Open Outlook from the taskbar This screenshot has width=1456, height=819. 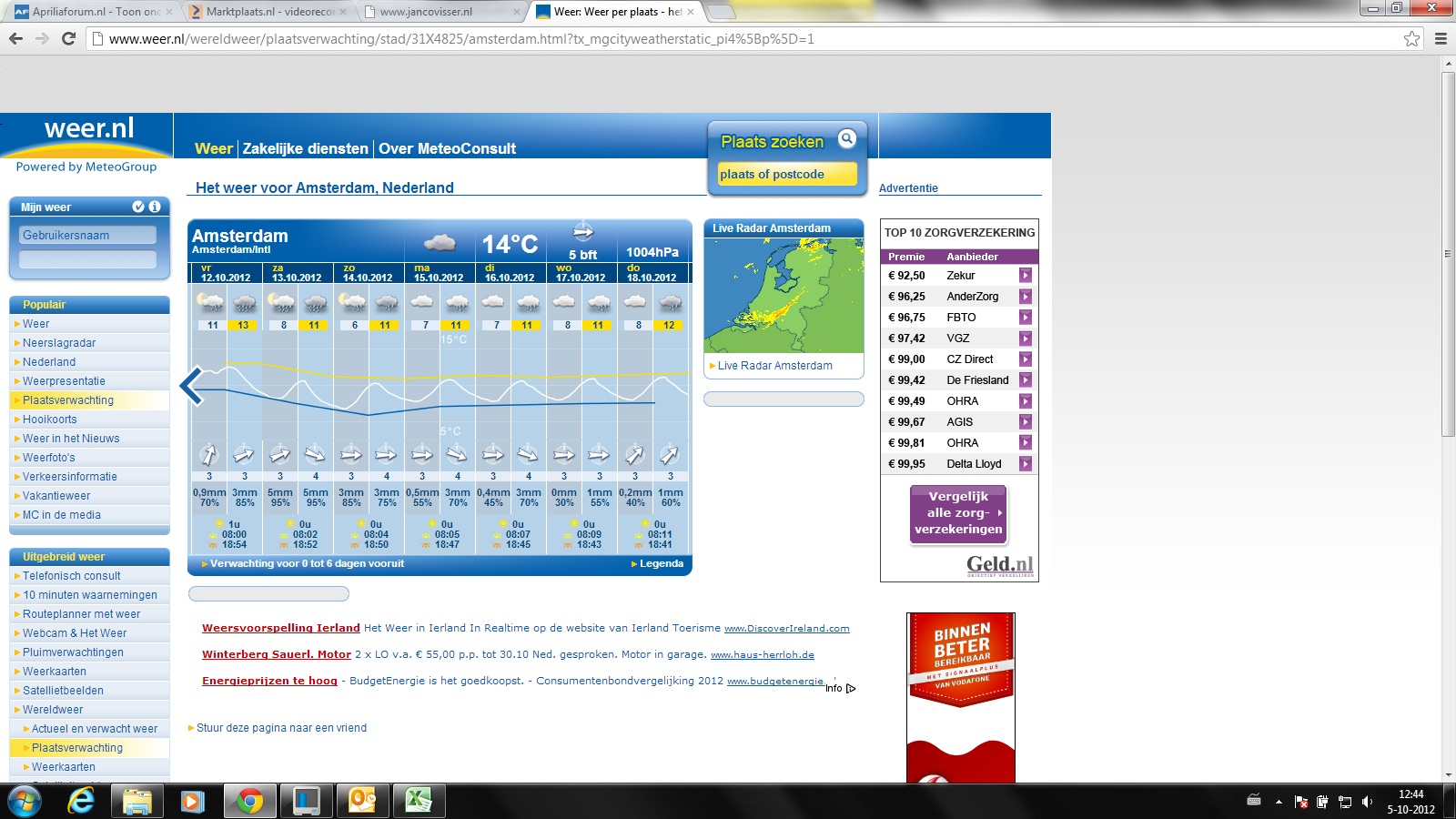(x=362, y=801)
